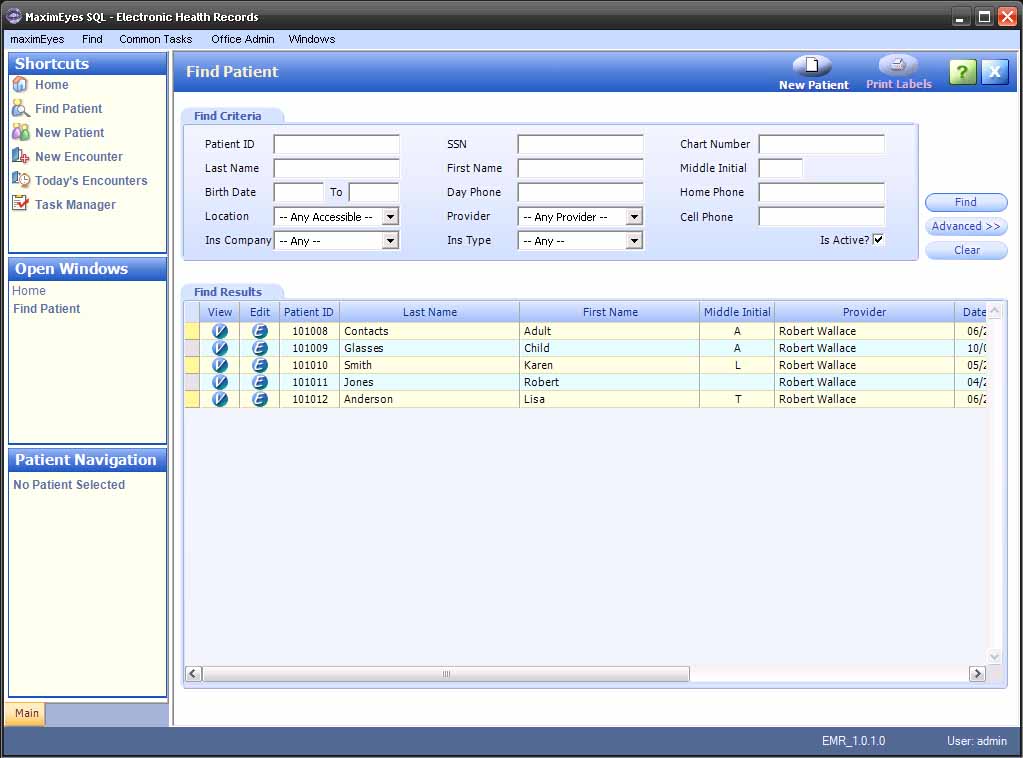This screenshot has width=1023, height=758.
Task: Click the Day Phone input field
Action: pos(580,192)
